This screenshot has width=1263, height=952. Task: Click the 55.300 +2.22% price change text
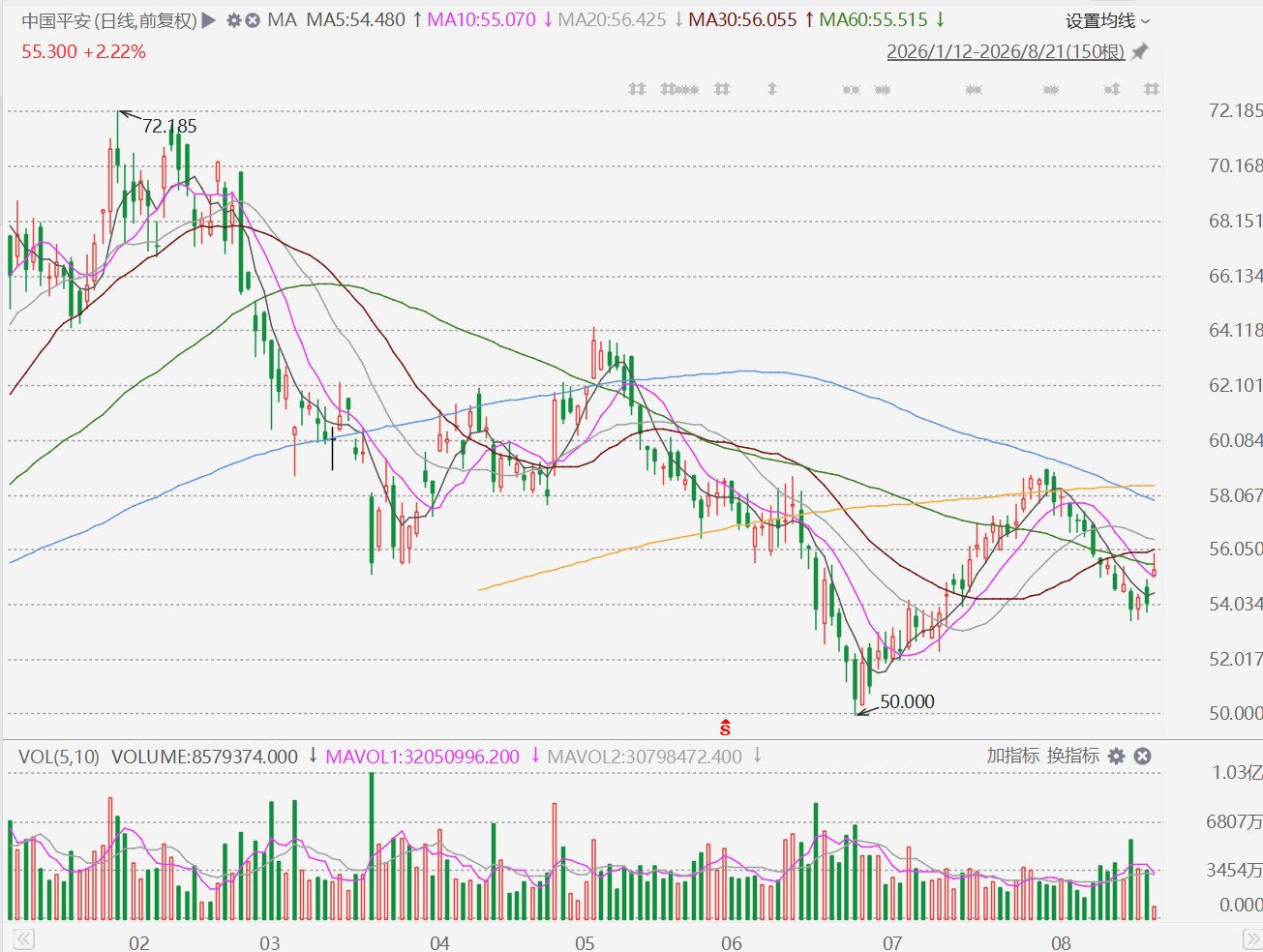[83, 51]
